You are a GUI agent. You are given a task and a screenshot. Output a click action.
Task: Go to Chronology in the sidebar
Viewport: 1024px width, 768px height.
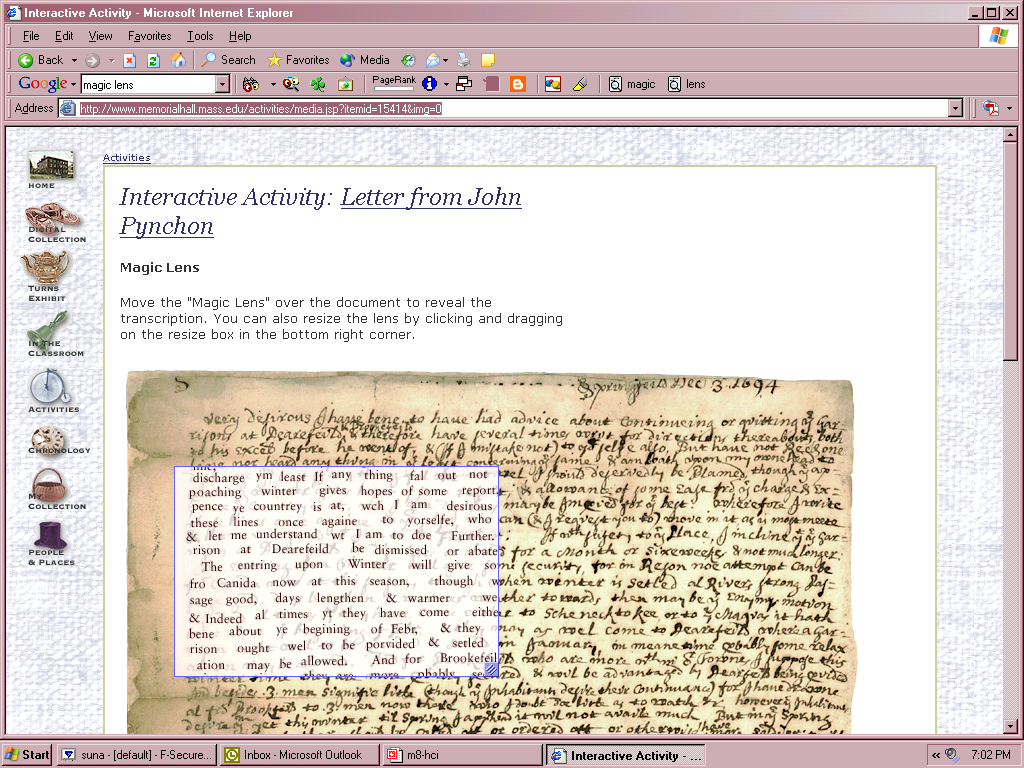point(49,441)
